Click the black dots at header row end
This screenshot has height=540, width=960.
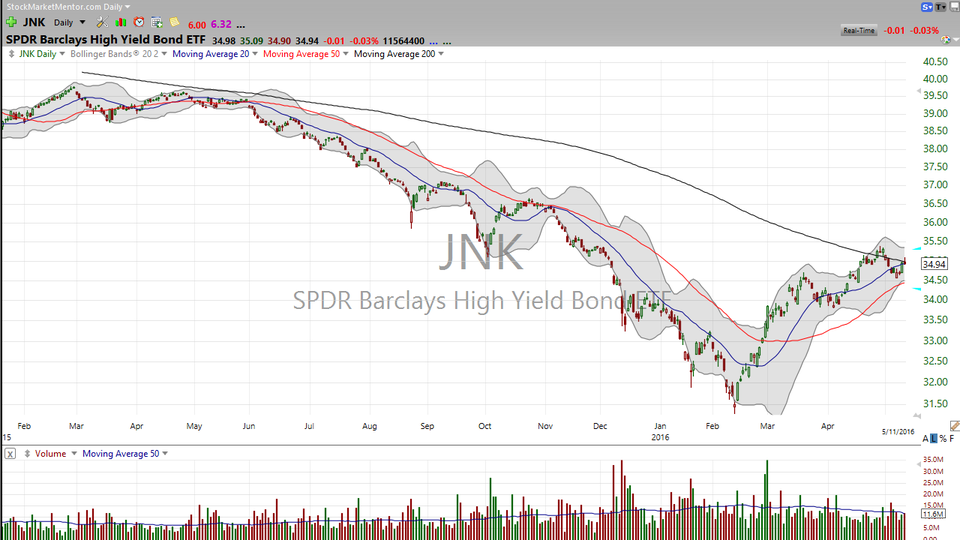[x=448, y=42]
